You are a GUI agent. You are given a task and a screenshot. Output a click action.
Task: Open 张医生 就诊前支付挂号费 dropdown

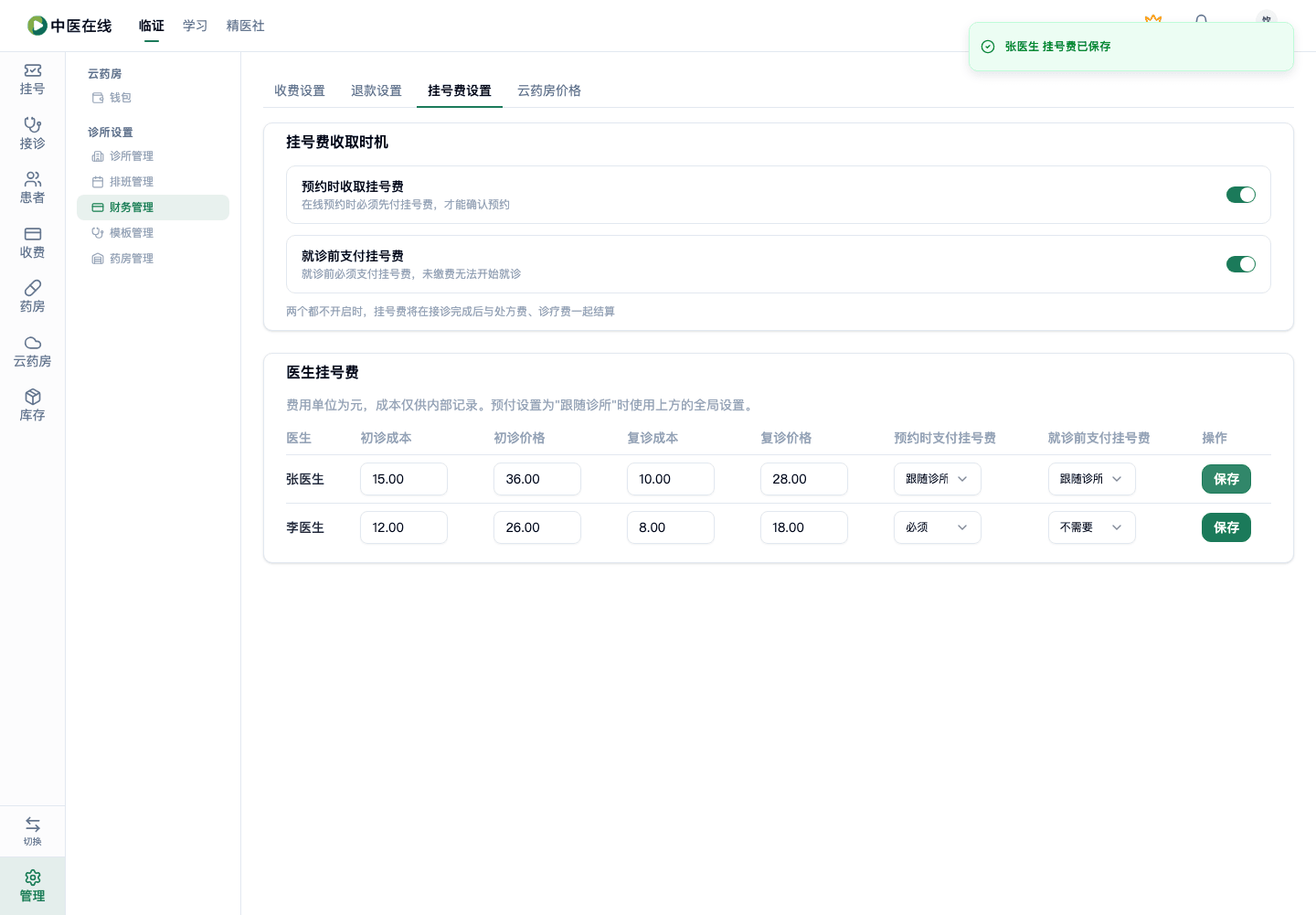pos(1092,479)
